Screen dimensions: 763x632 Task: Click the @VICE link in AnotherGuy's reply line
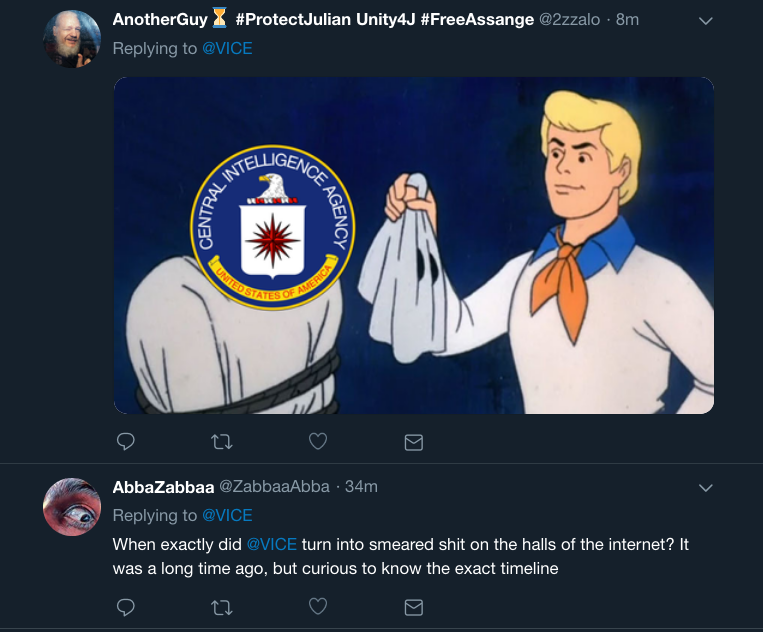click(227, 48)
